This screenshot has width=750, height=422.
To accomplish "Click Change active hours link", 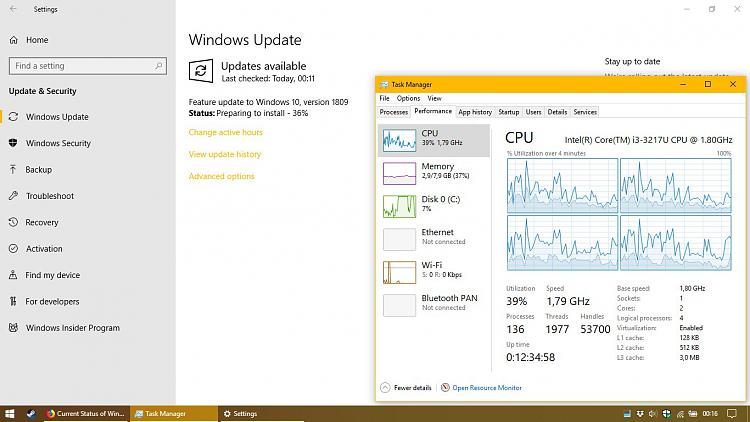I will point(225,132).
